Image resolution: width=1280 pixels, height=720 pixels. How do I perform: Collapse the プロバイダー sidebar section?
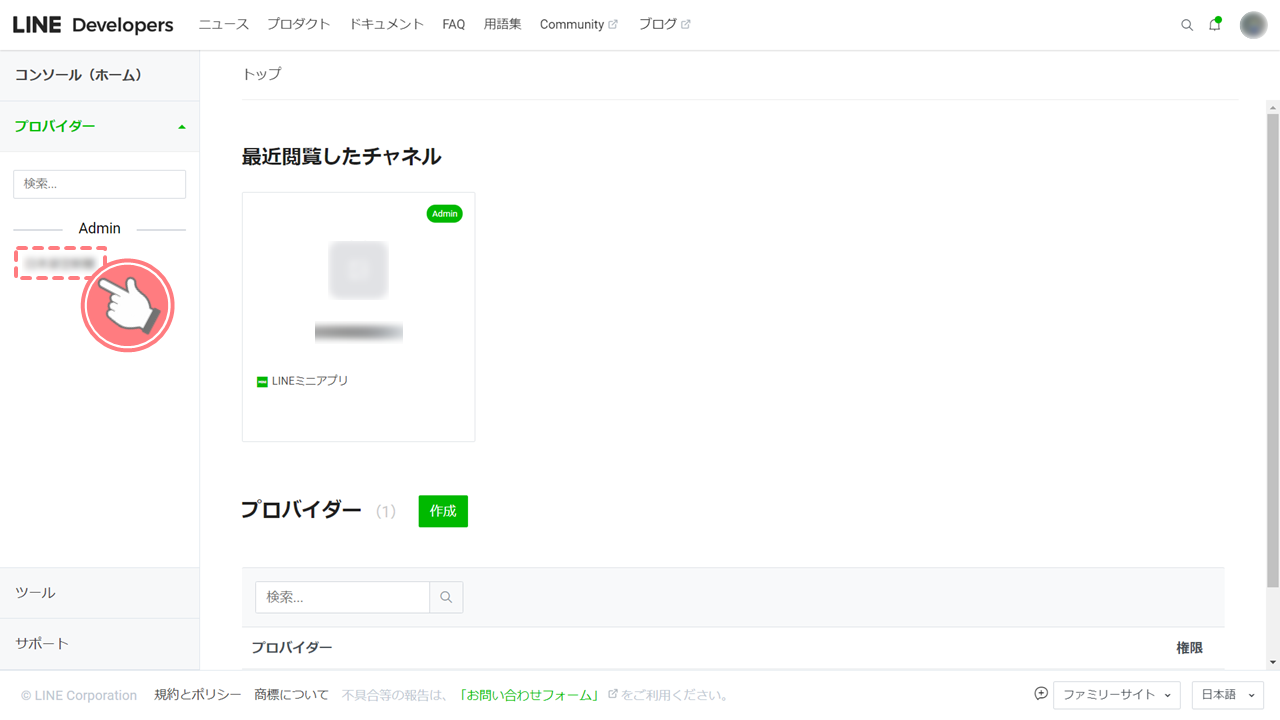[100, 126]
